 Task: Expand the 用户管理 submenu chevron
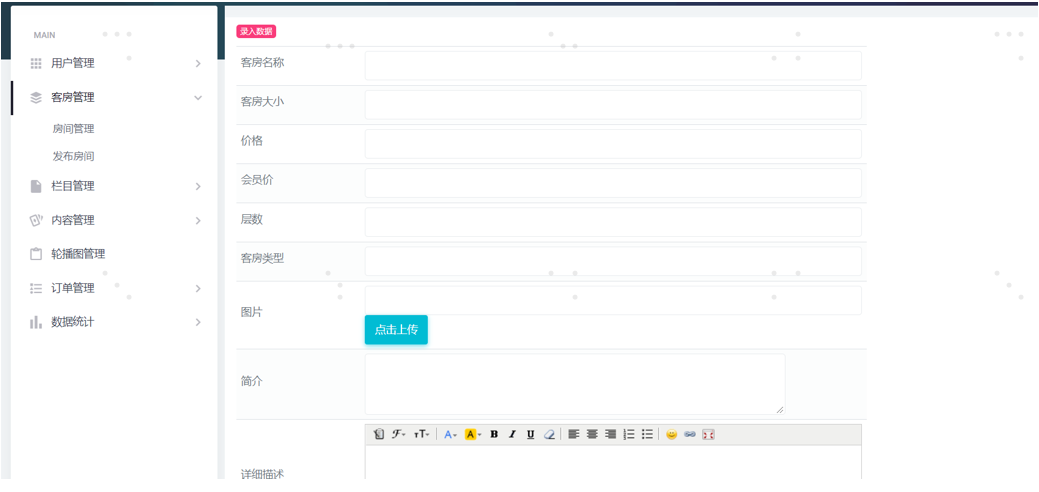coord(197,64)
